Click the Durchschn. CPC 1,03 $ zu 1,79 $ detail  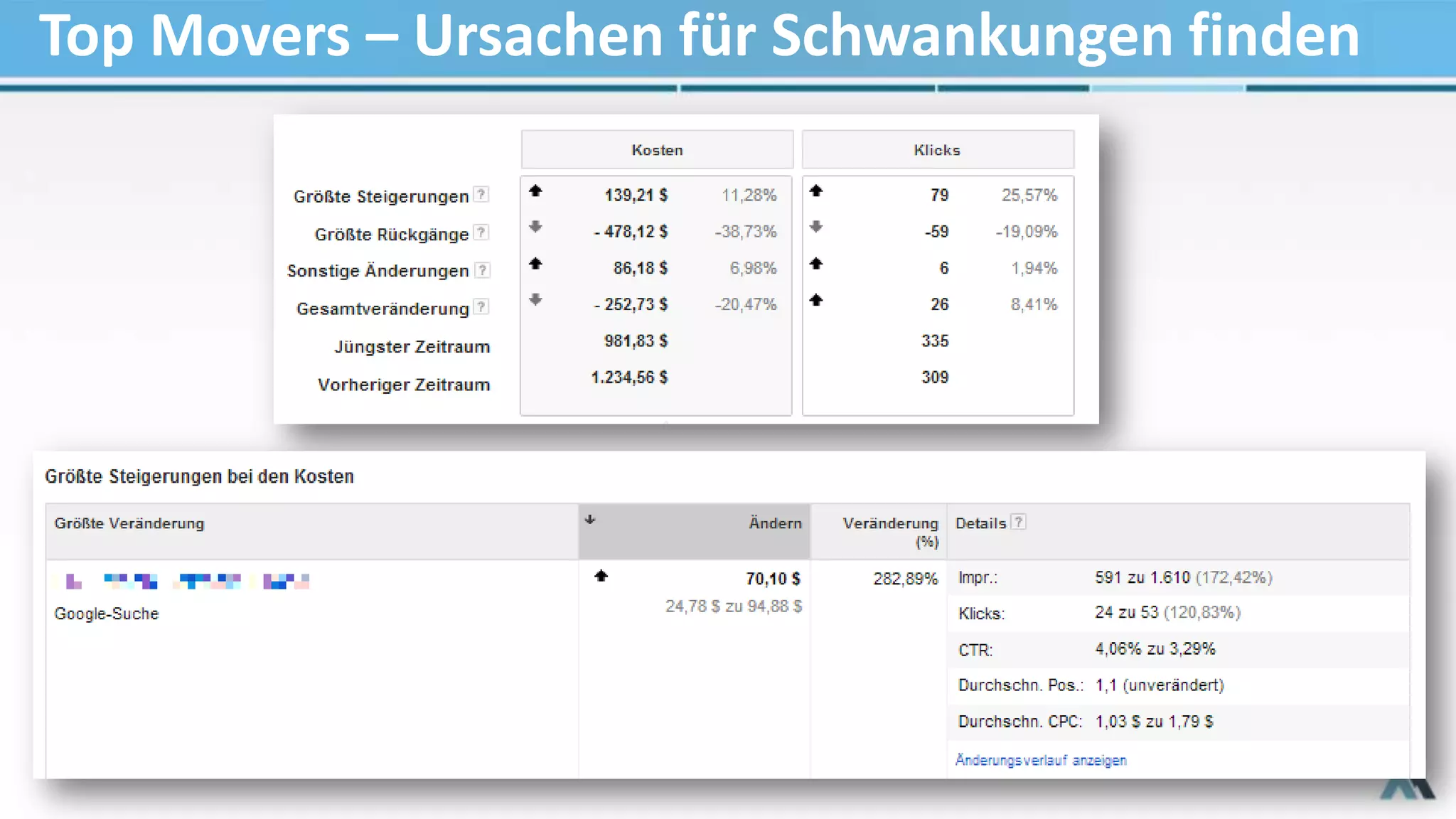point(1178,722)
